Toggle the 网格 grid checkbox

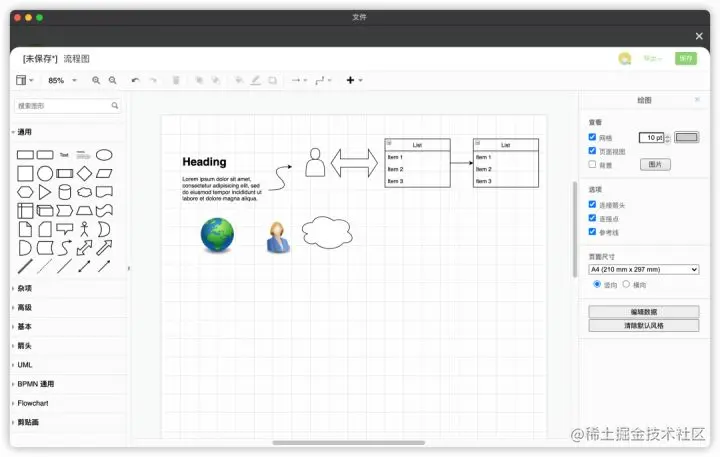coord(592,137)
